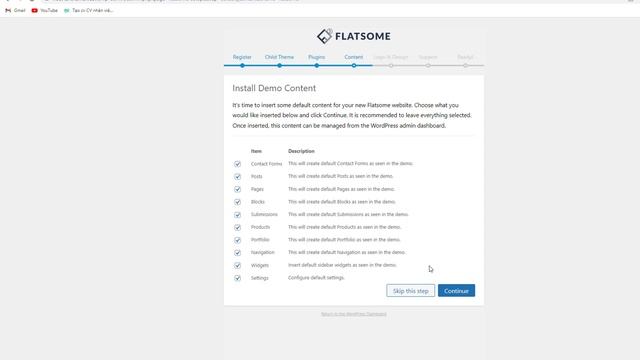
Task: Click the 'Contact Forms' item label
Action: [267, 164]
